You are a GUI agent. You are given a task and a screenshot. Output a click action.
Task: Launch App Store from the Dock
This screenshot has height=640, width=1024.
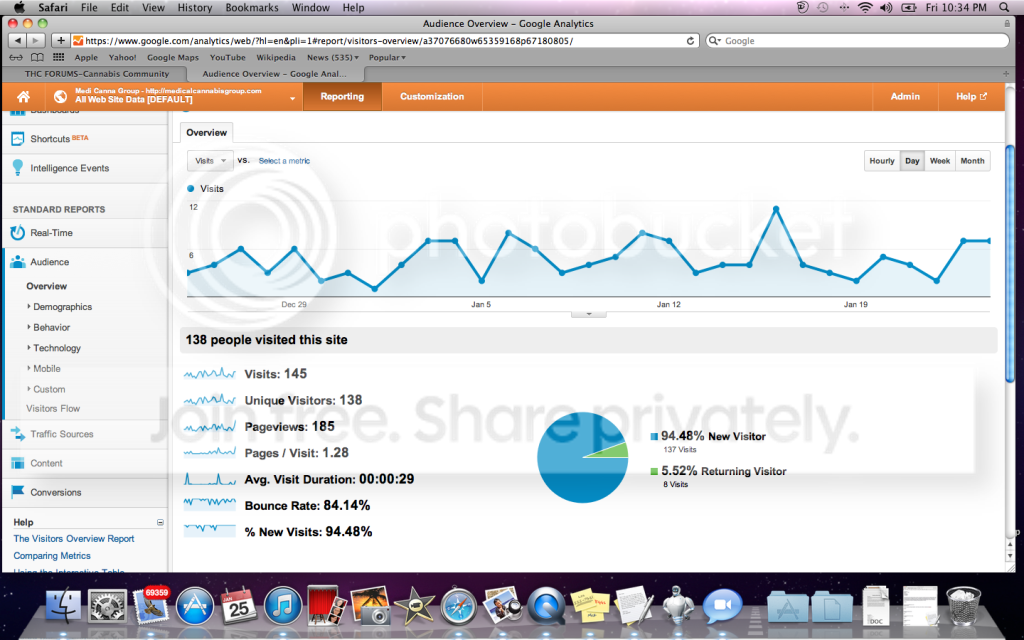coord(195,607)
